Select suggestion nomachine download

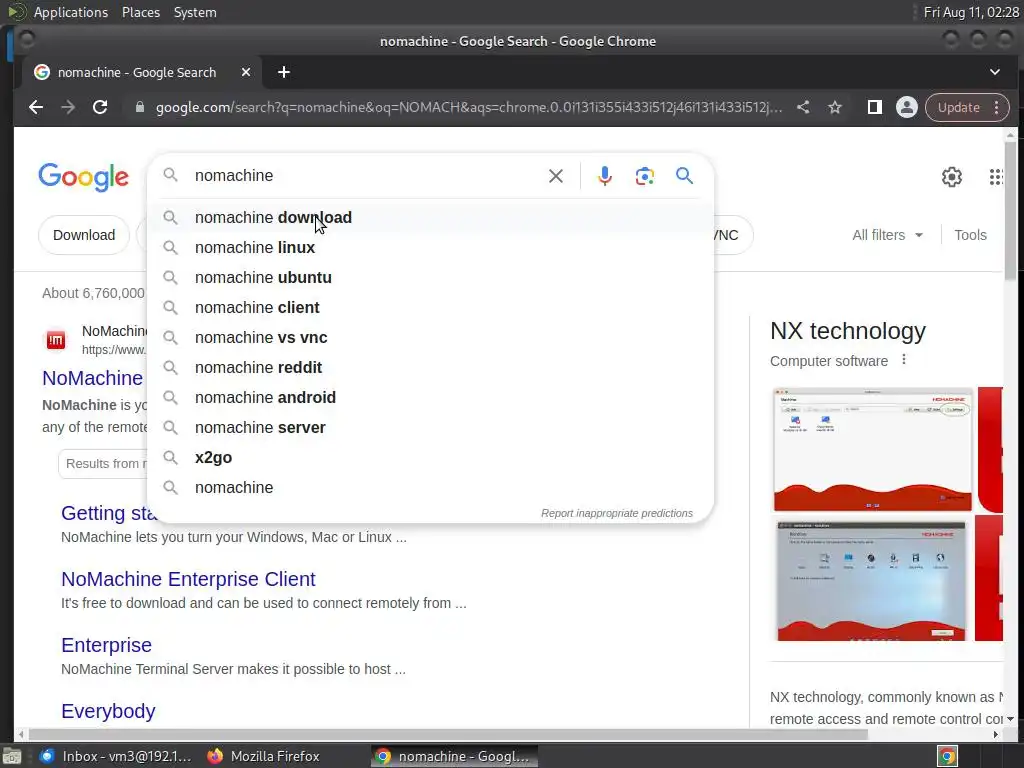pyautogui.click(x=431, y=217)
